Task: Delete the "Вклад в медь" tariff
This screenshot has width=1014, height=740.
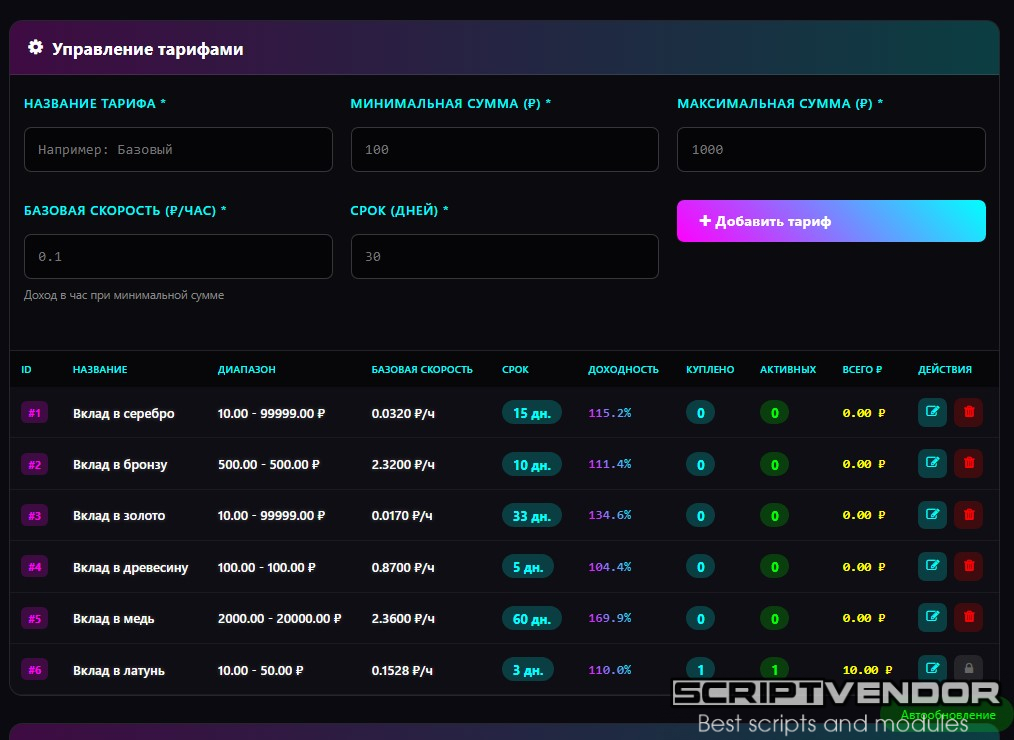Action: point(968,618)
